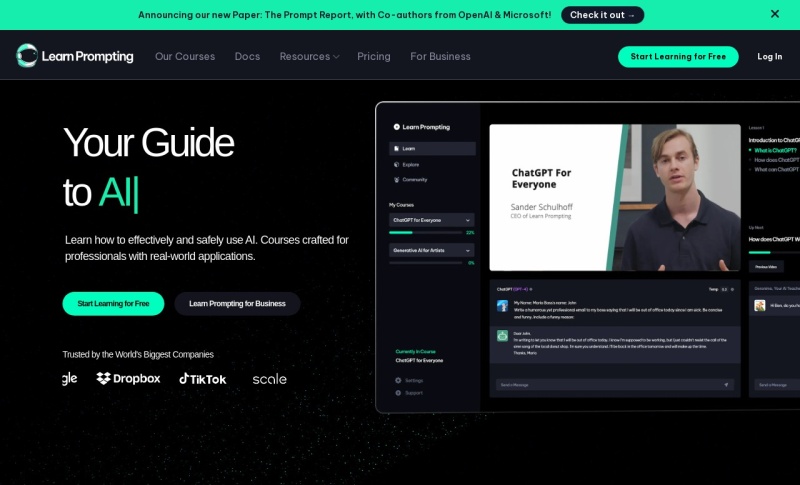Click the ChatGPT for Everyone current course link
This screenshot has width=800, height=485.
(419, 361)
